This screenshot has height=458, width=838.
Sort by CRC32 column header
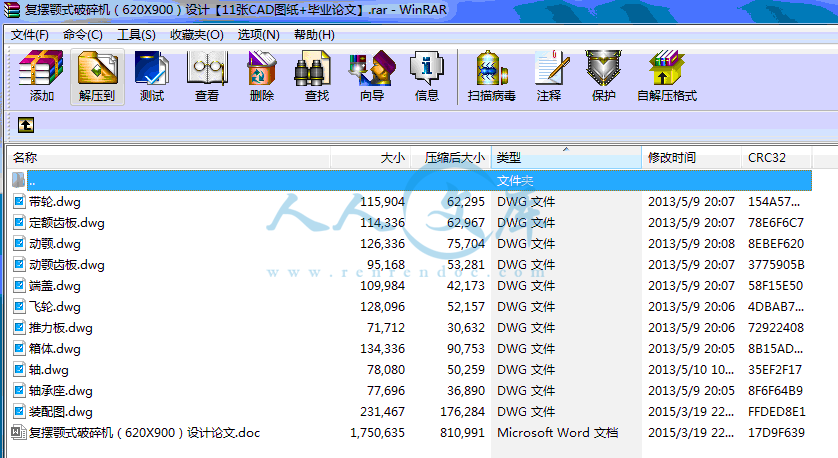point(777,158)
